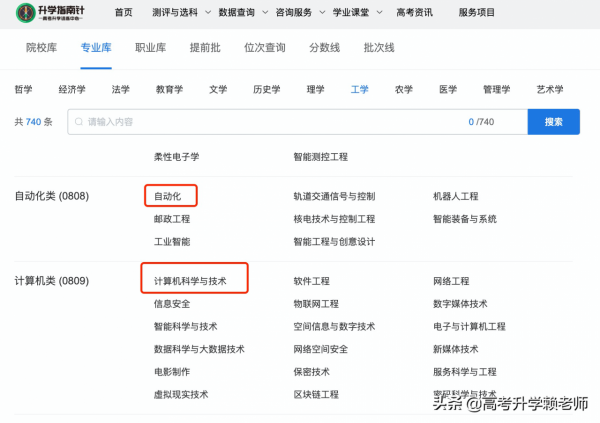The width and height of the screenshot is (600, 423).
Task: Open the 智能科学与技术 major
Action: tap(186, 326)
